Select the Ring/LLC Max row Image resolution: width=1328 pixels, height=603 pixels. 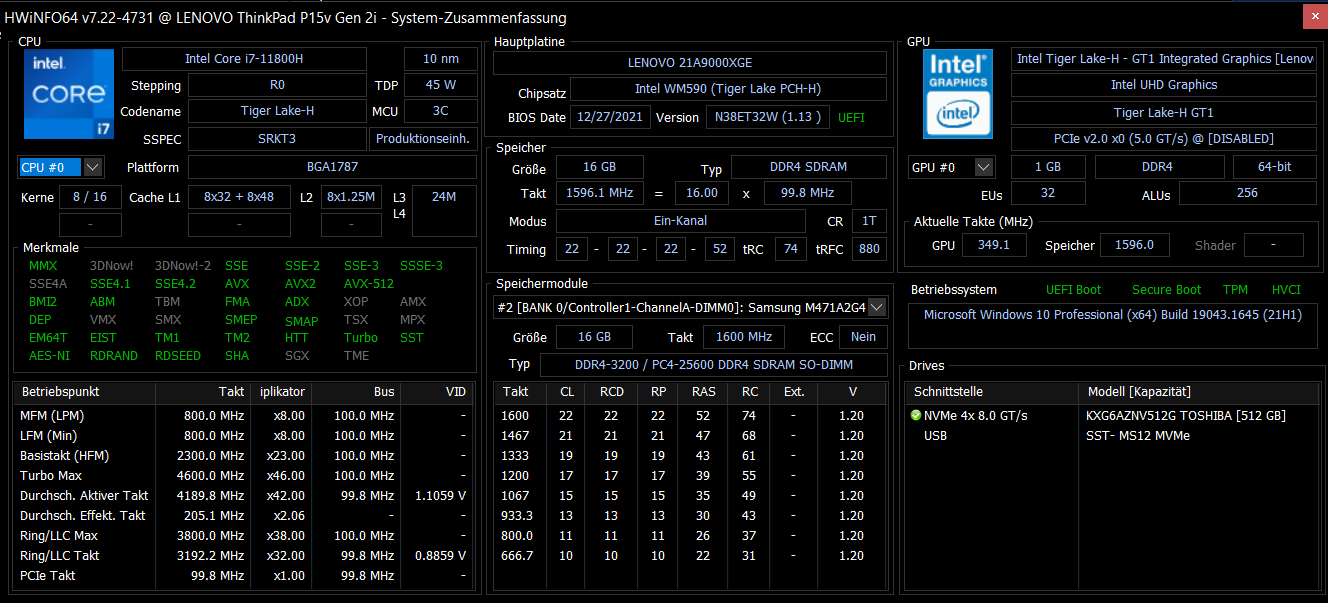click(x=243, y=535)
